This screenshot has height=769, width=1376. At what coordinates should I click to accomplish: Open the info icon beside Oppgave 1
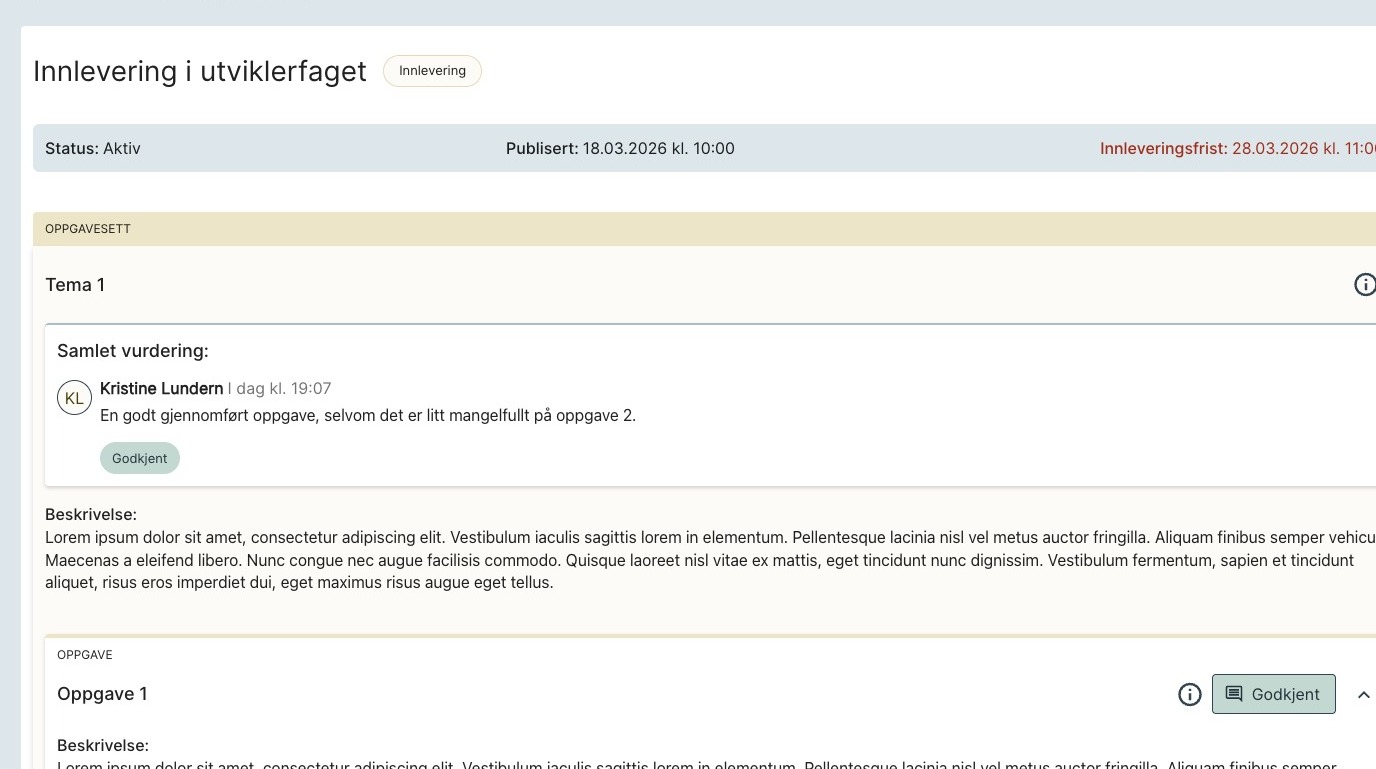tap(1189, 694)
